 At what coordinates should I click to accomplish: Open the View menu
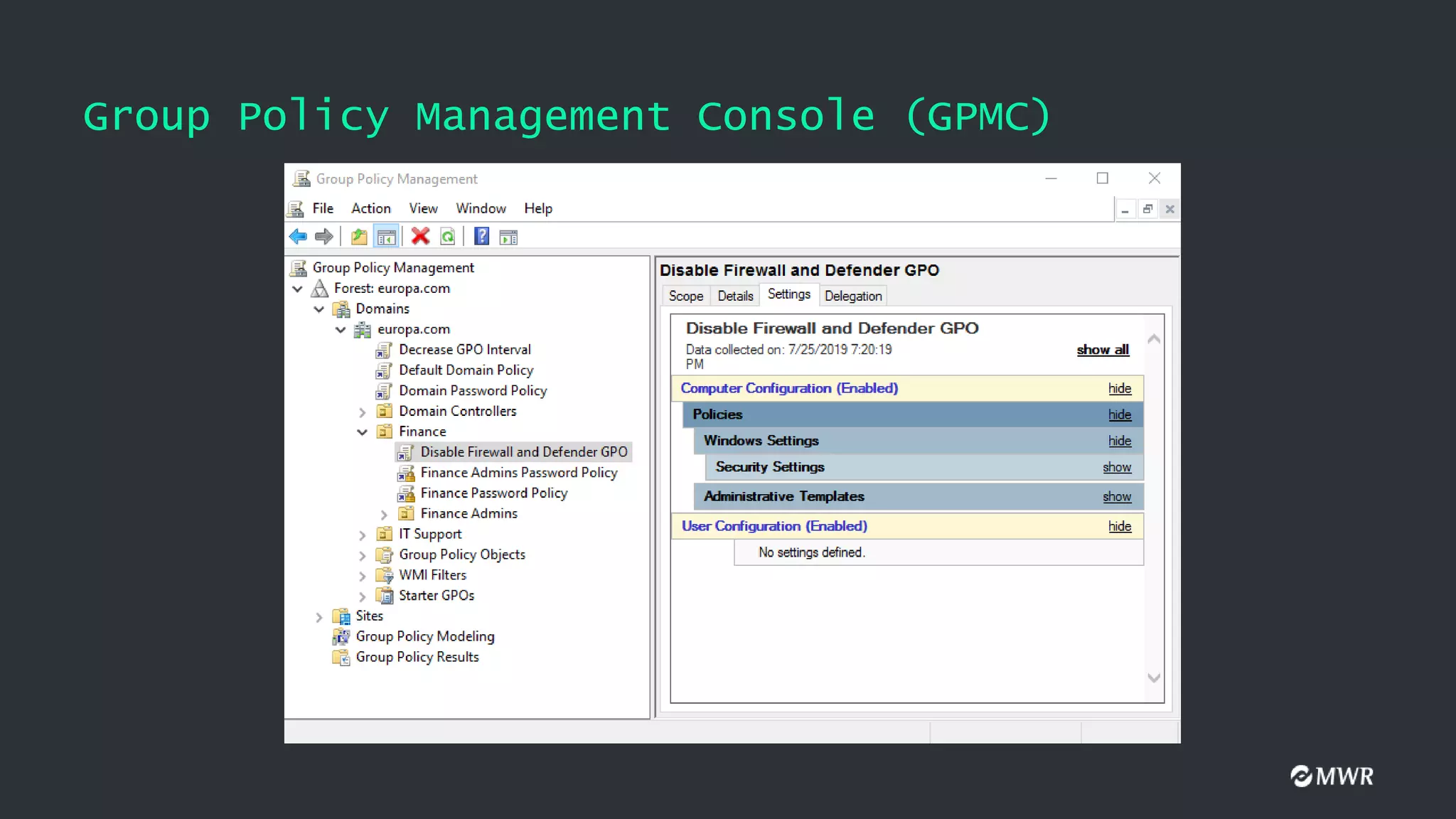point(423,208)
